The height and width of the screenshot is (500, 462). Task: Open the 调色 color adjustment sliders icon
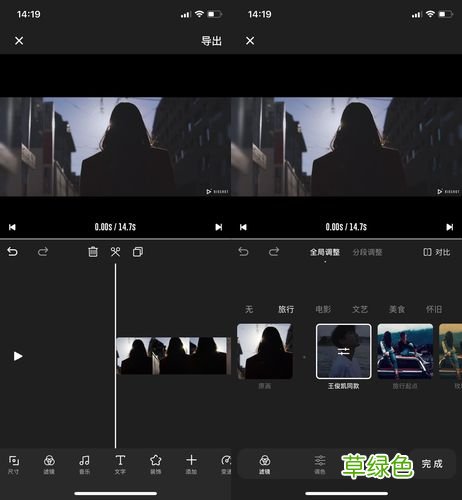coord(320,464)
